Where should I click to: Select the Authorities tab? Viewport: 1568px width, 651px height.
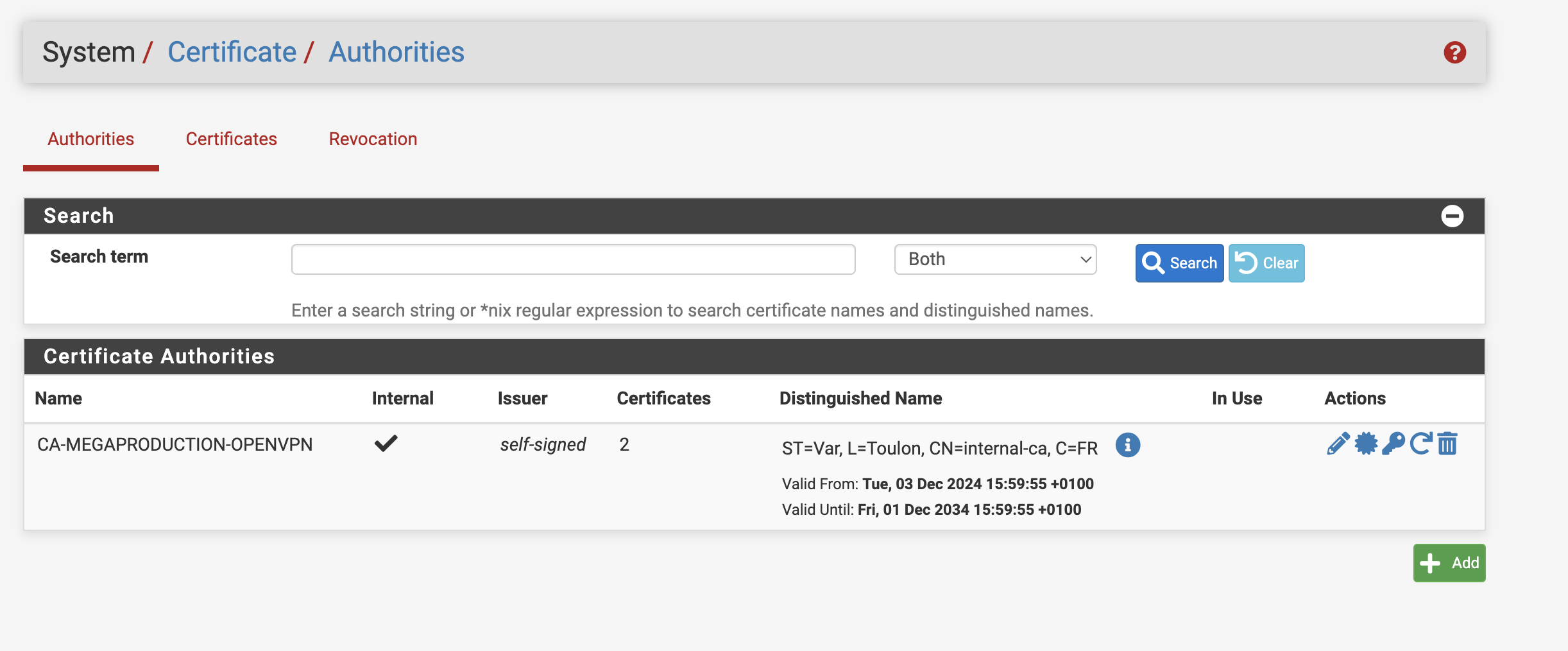pos(91,139)
